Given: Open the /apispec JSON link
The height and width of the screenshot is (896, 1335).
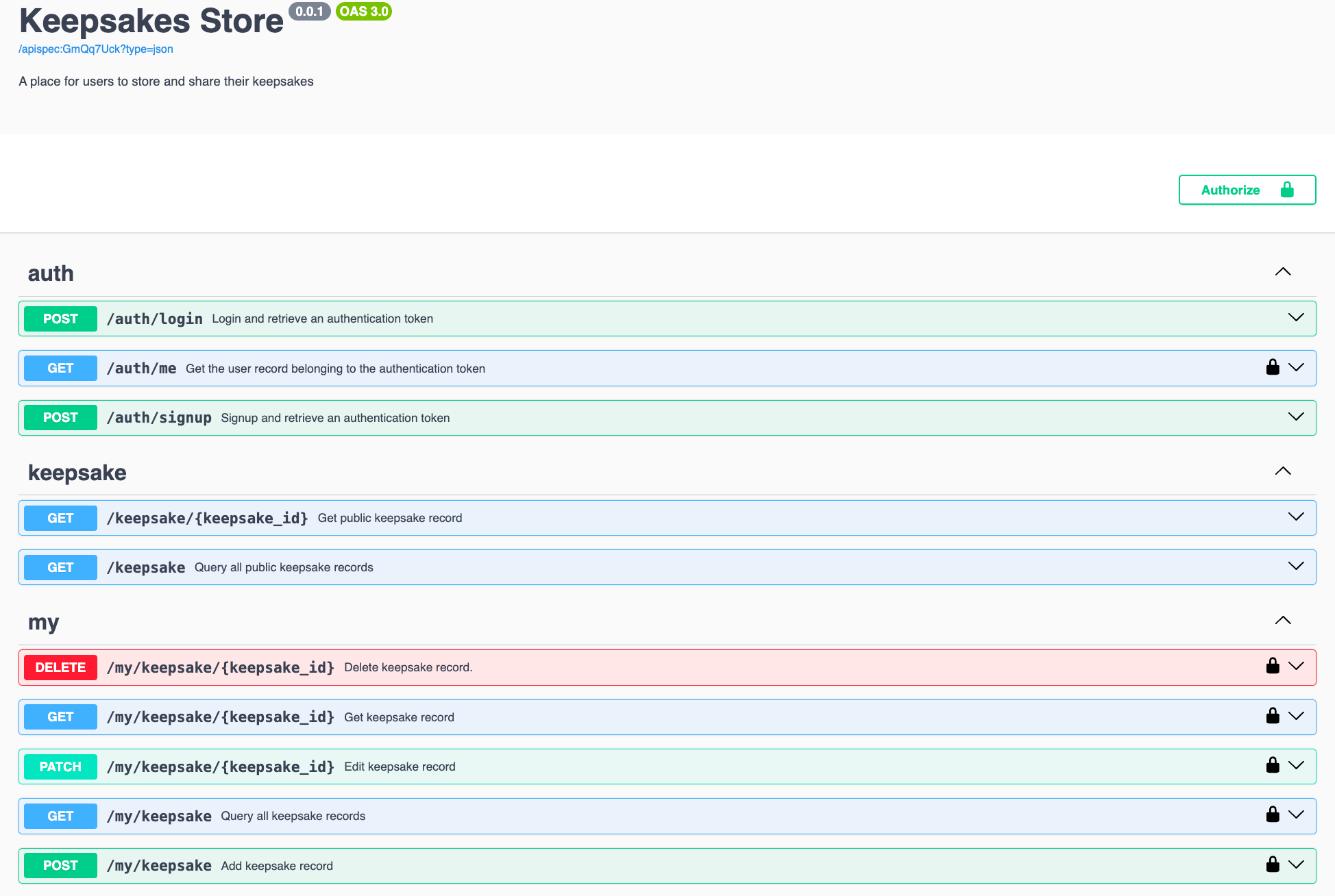Looking at the screenshot, I should [96, 49].
